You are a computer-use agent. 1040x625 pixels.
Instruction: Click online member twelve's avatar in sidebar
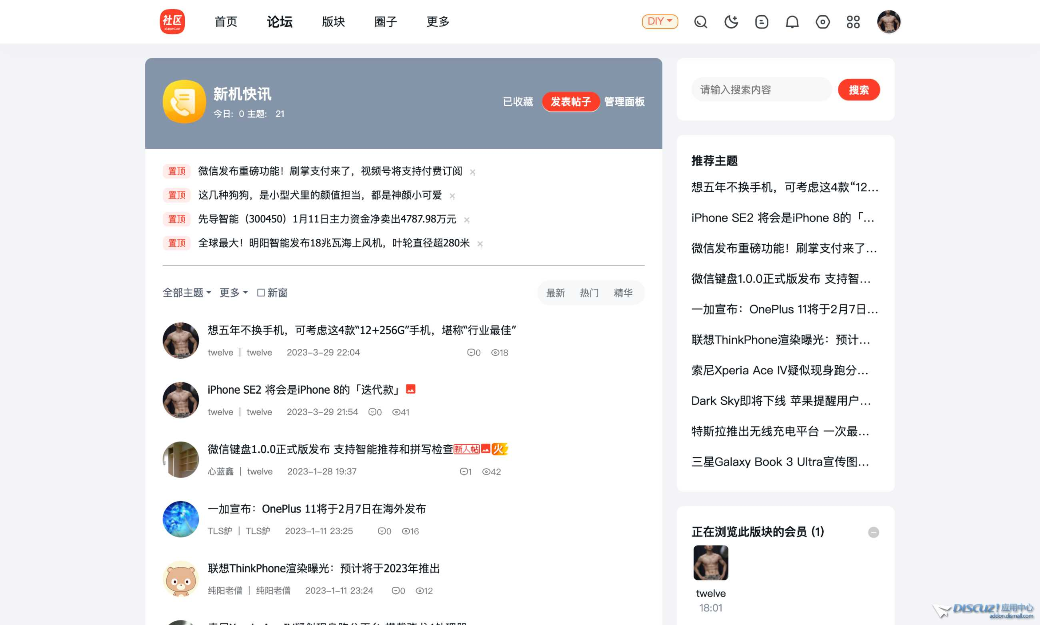pyautogui.click(x=710, y=563)
